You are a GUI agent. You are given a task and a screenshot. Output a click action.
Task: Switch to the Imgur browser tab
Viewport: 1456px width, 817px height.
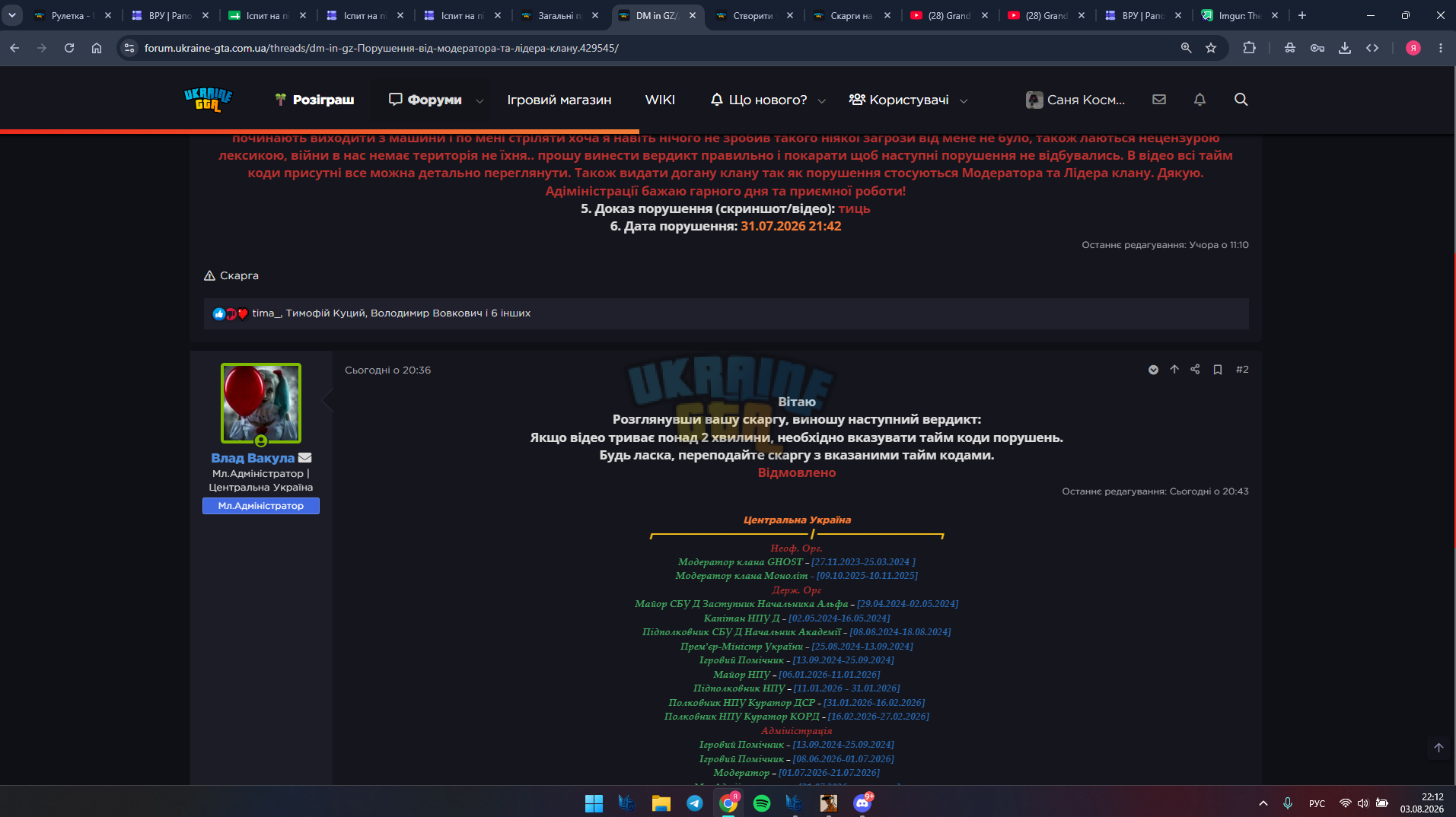(1239, 15)
